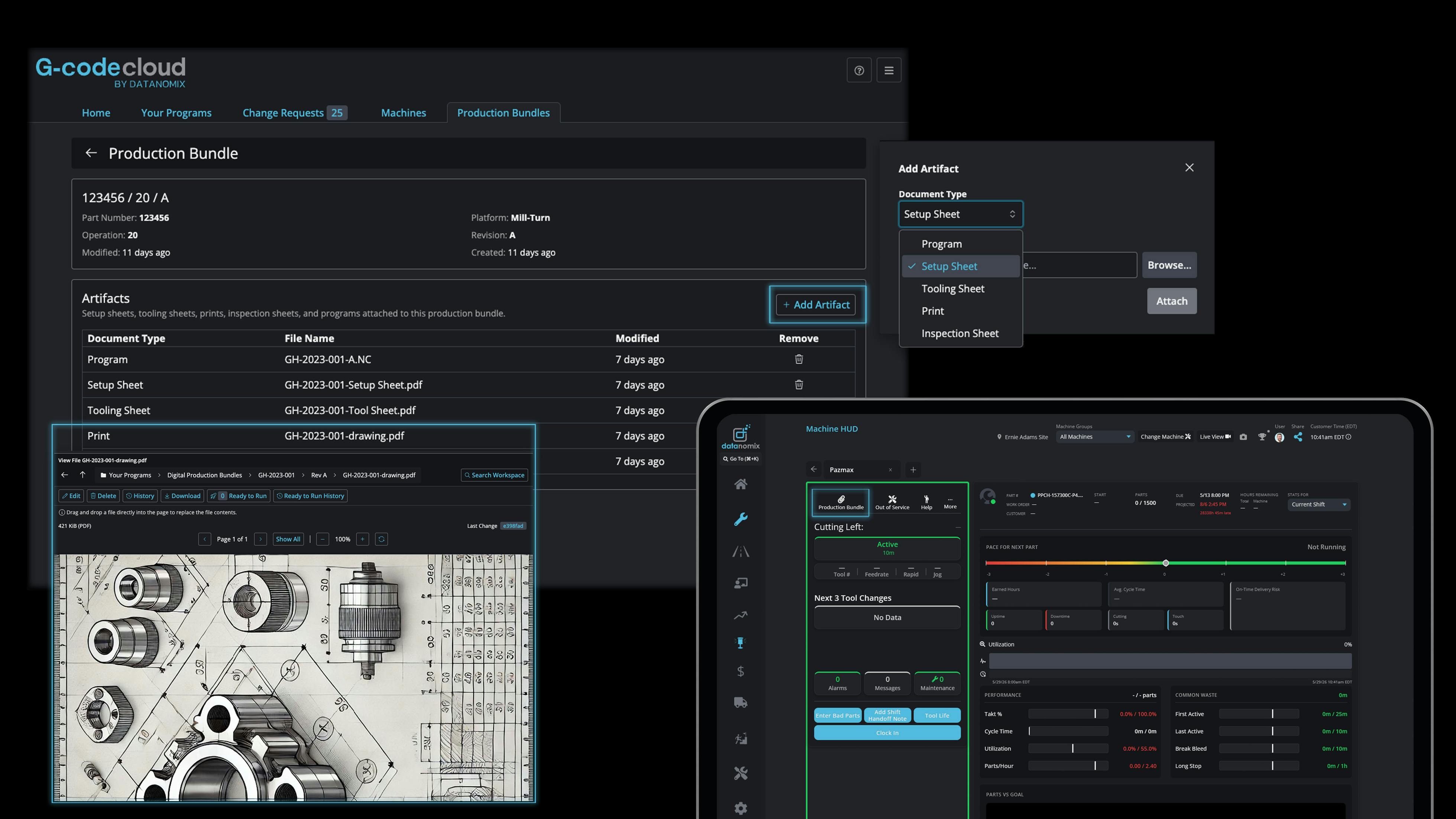Click Enter Bad Parts button
Screen dimensions: 1456x819
point(838,716)
